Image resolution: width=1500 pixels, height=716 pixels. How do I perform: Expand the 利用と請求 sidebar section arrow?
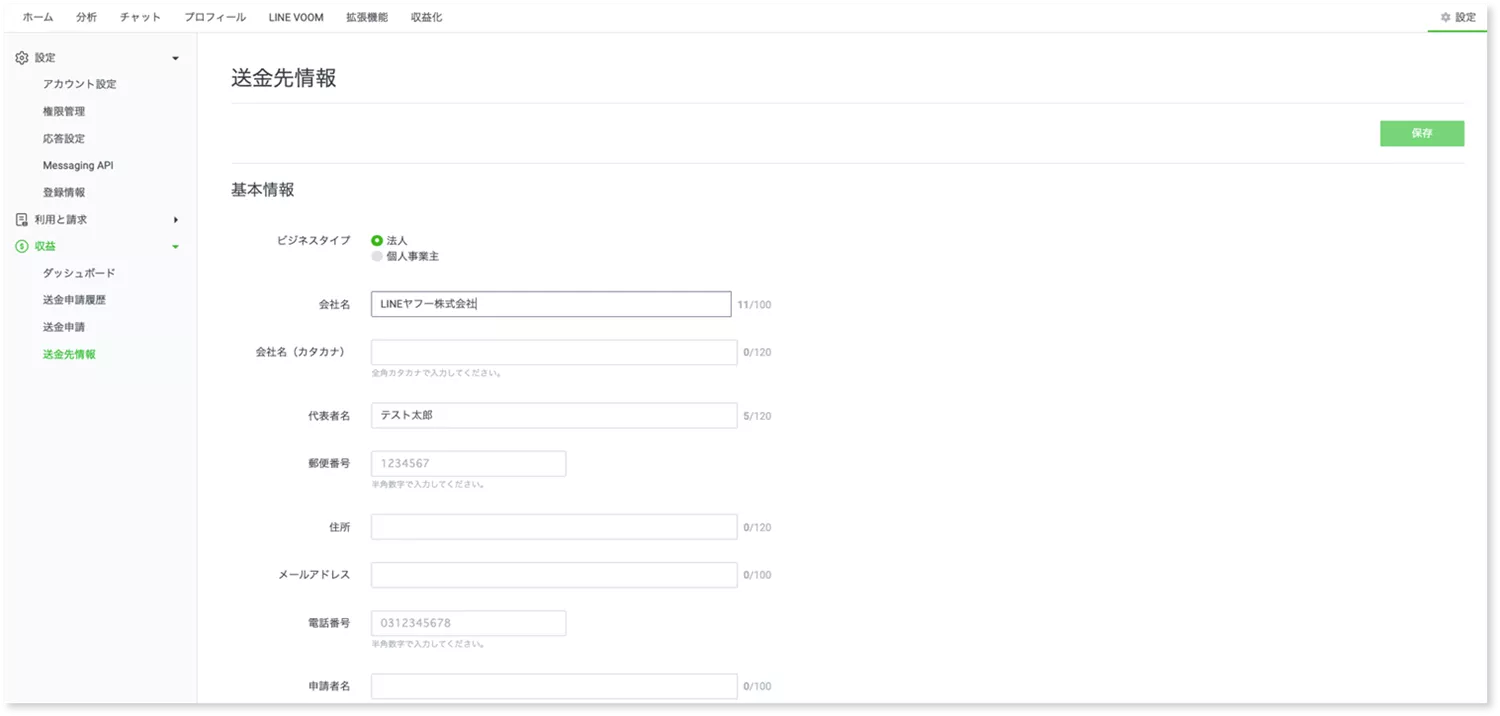(x=176, y=219)
